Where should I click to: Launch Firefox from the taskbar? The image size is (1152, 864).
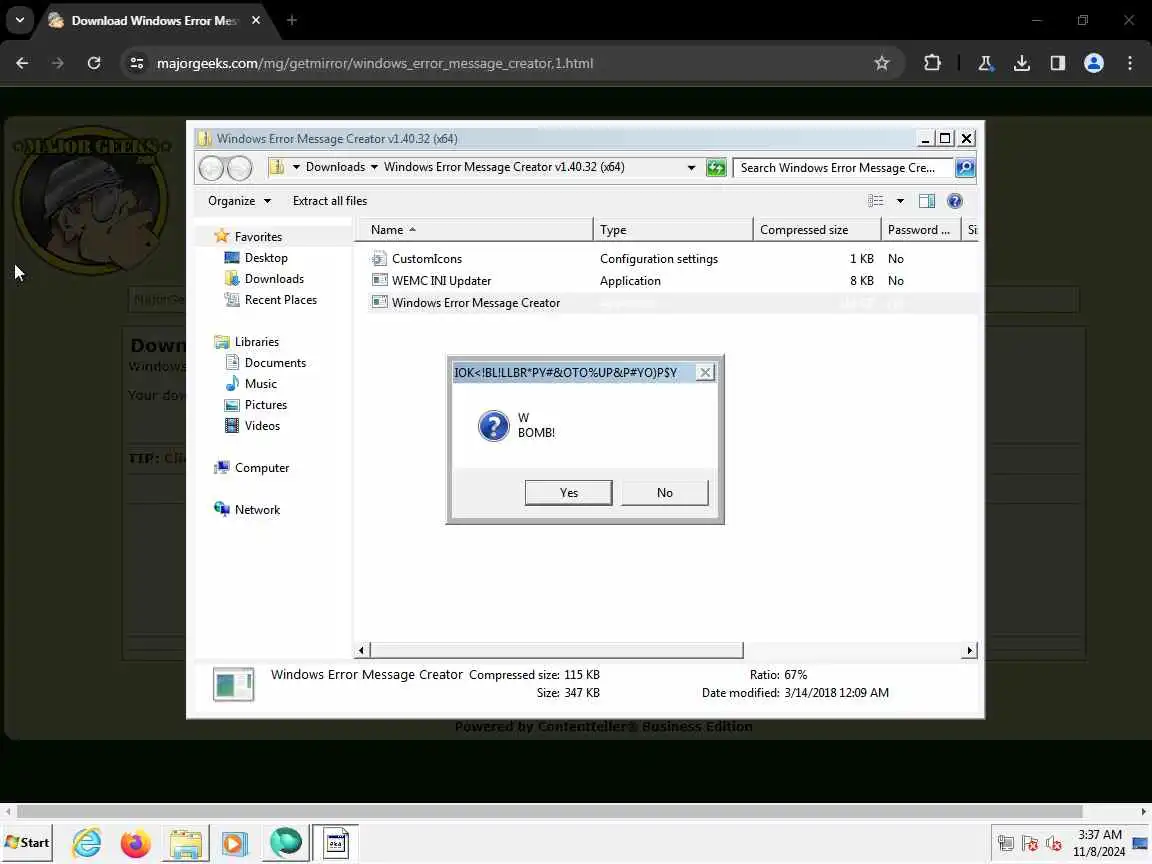click(135, 843)
